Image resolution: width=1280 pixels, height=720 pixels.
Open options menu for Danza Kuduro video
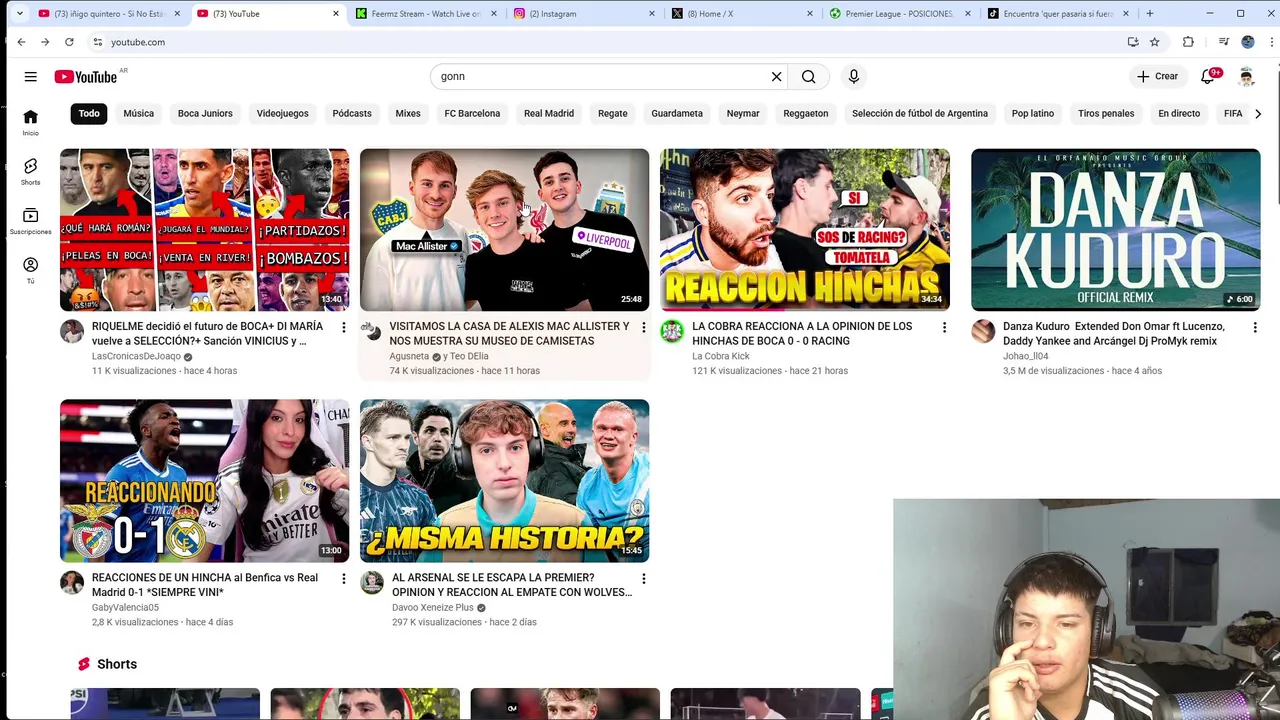pos(1255,327)
